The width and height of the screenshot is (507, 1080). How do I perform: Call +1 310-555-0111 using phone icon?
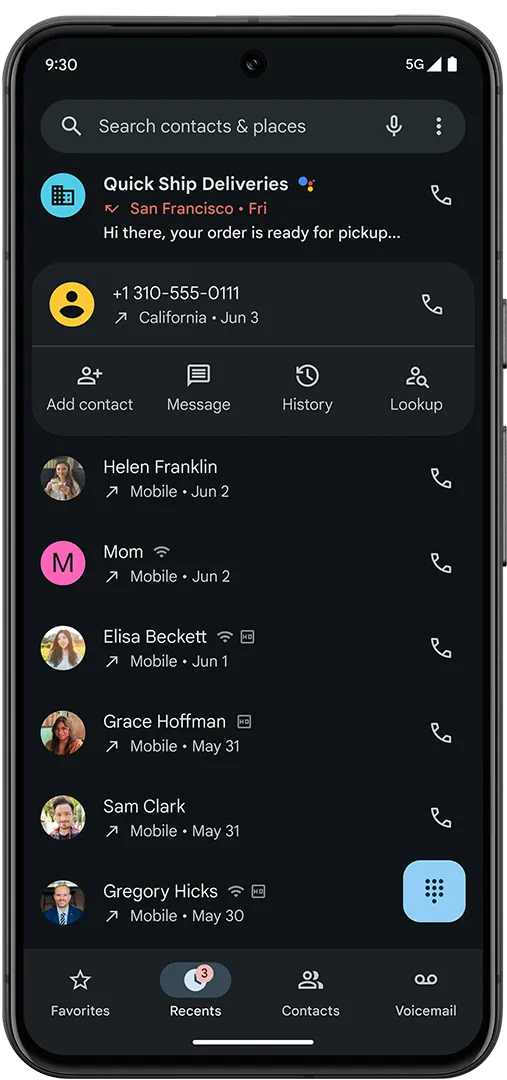(432, 304)
